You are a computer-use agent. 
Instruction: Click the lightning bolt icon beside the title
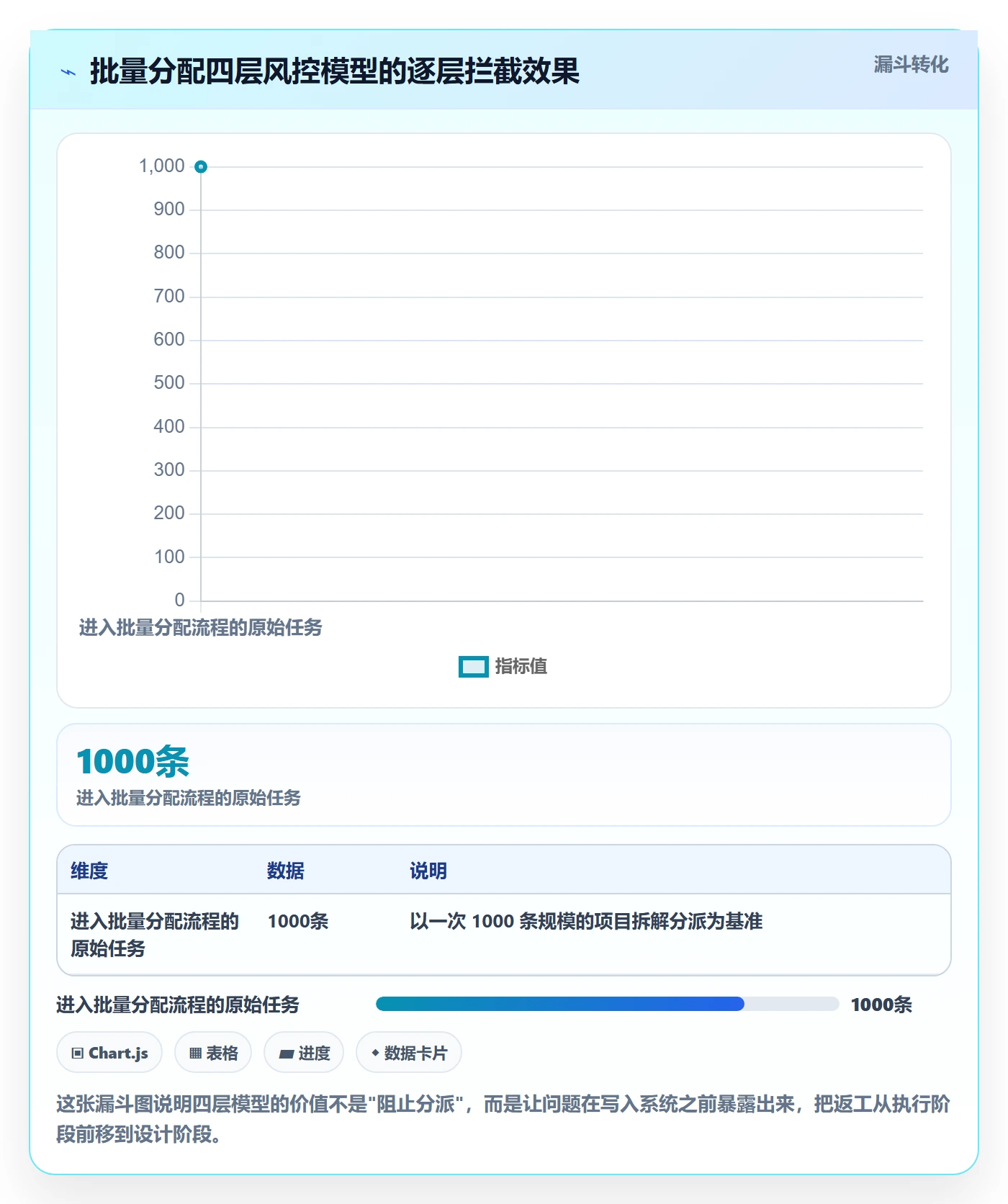pos(68,72)
